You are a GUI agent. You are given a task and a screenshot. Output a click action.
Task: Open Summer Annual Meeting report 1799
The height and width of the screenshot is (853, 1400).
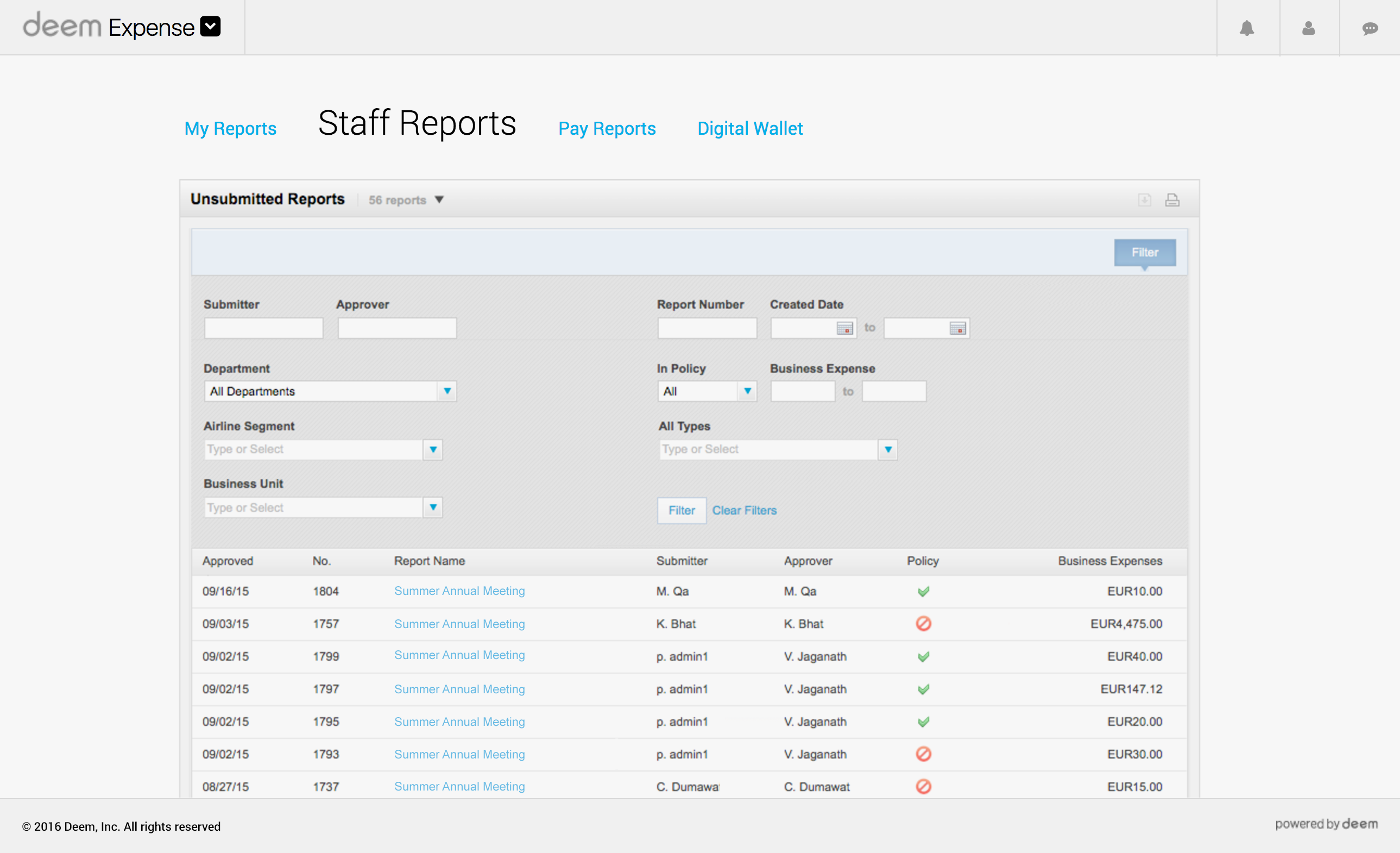tap(459, 655)
